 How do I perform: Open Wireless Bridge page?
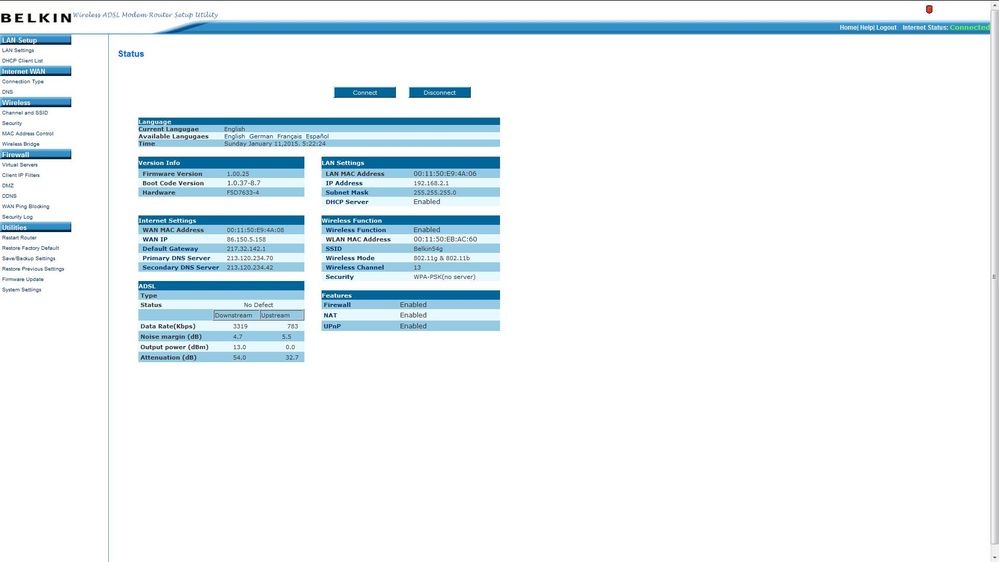[20, 144]
